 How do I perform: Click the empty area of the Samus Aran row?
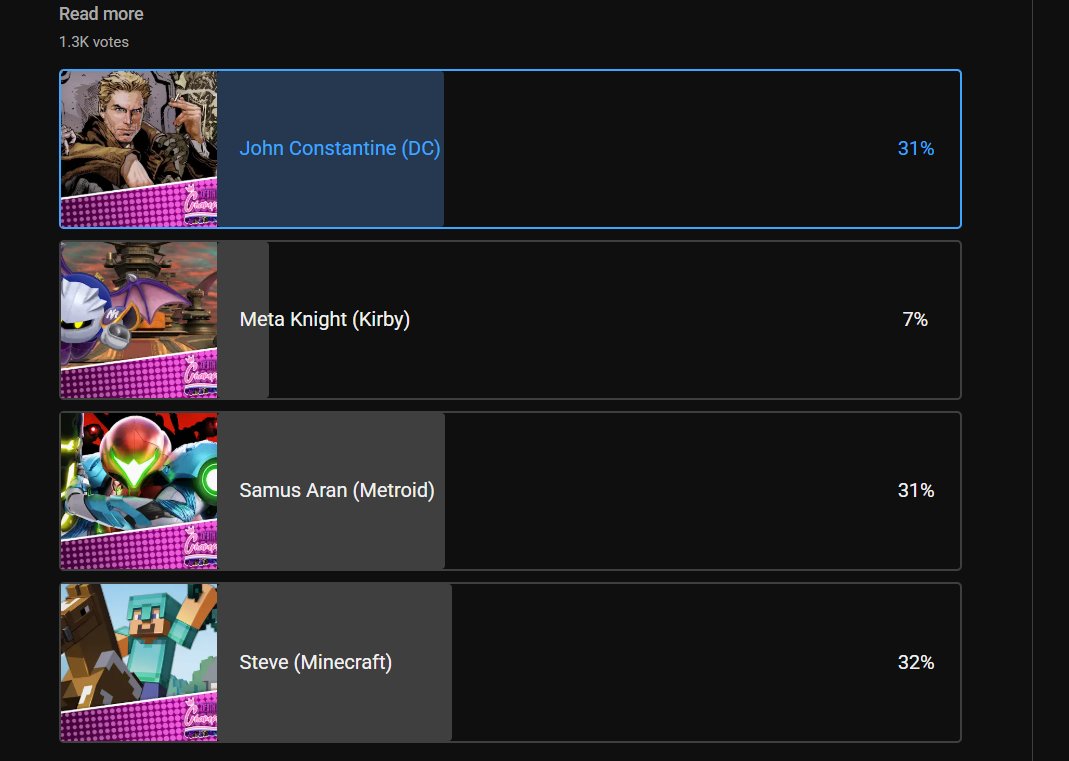(668, 491)
